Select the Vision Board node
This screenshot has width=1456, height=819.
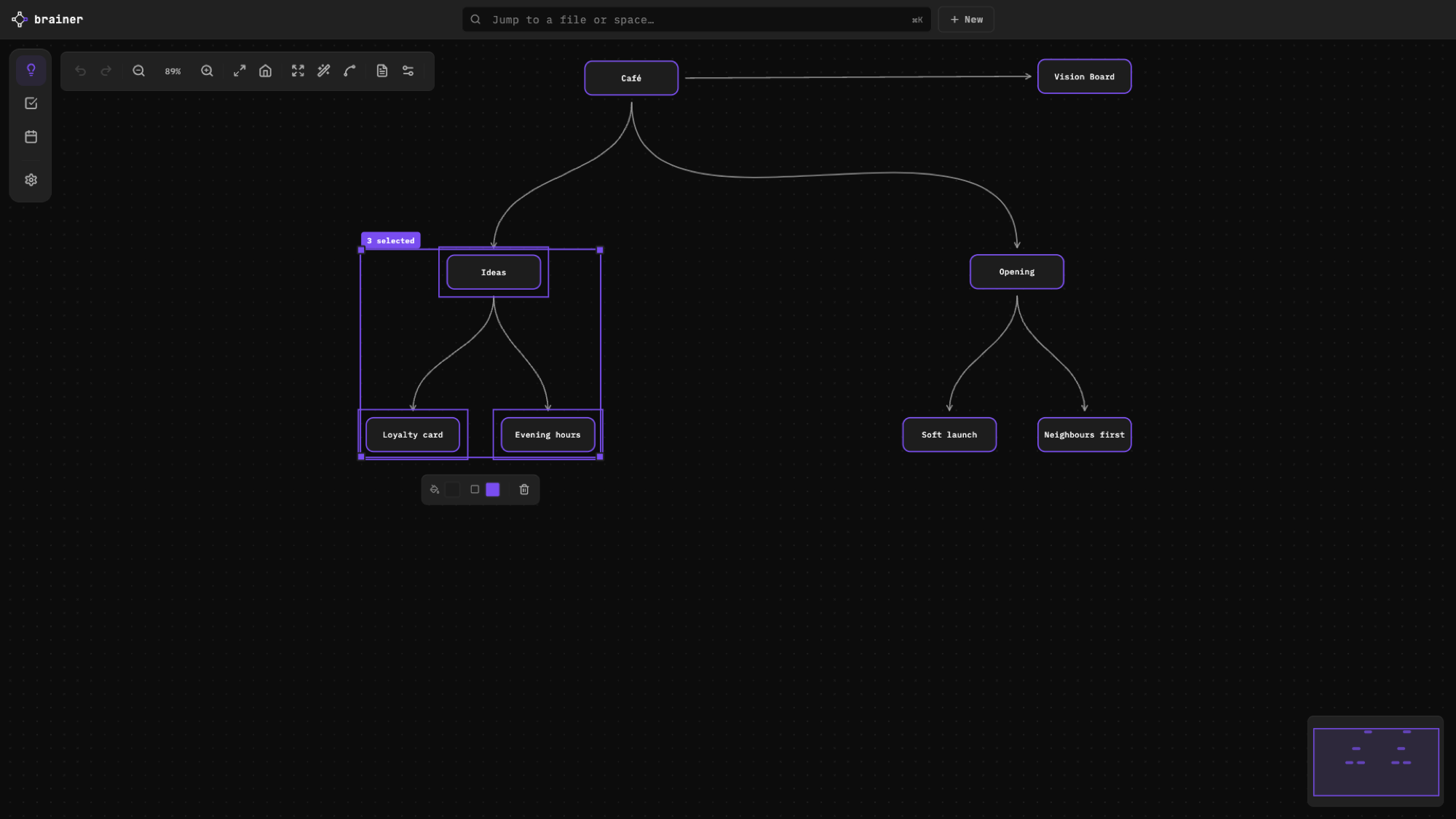click(x=1084, y=76)
